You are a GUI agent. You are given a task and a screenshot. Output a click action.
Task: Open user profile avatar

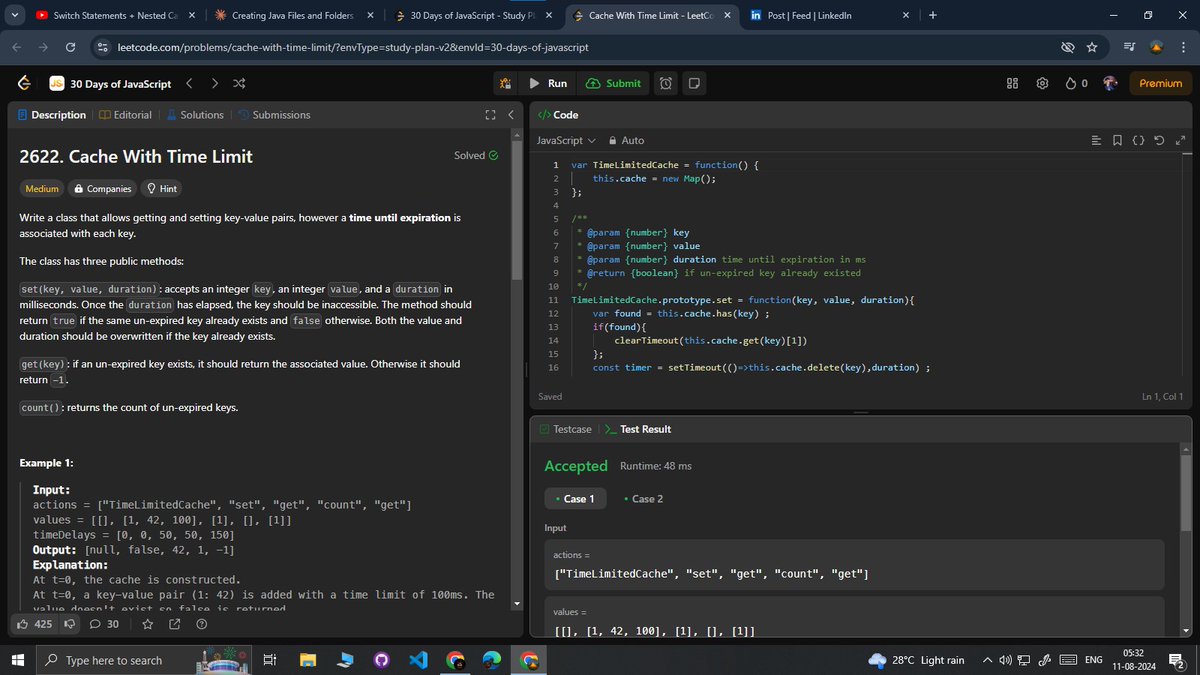(x=1109, y=84)
